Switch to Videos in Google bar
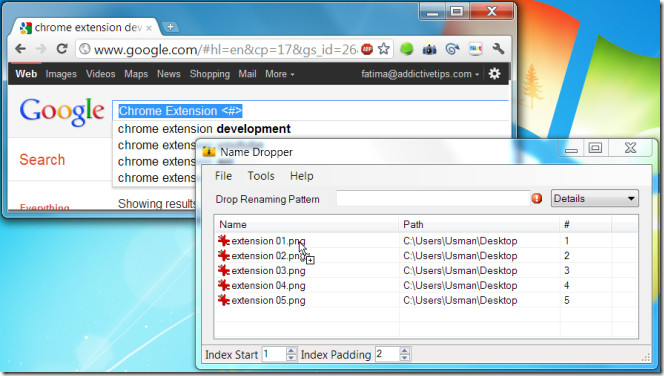This screenshot has height=376, width=664. [x=100, y=74]
